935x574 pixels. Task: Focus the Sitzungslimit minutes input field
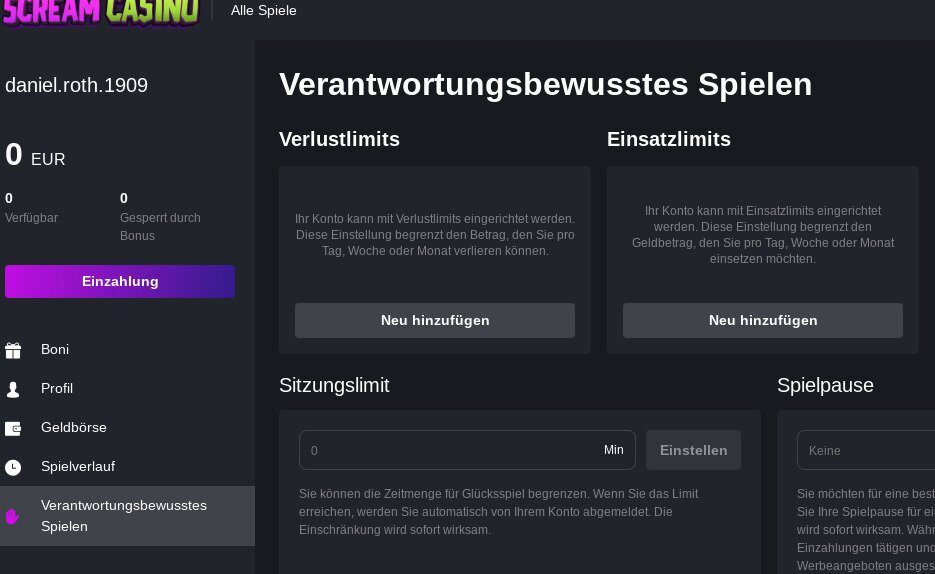tap(467, 450)
